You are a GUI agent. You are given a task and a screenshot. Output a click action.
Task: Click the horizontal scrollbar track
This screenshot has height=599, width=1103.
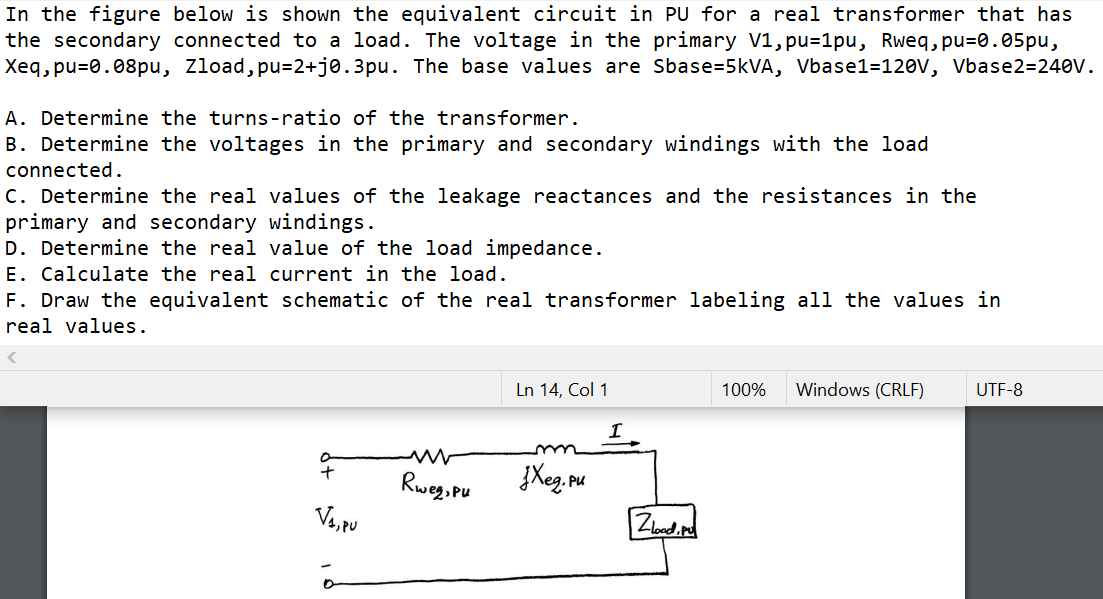[x=550, y=358]
